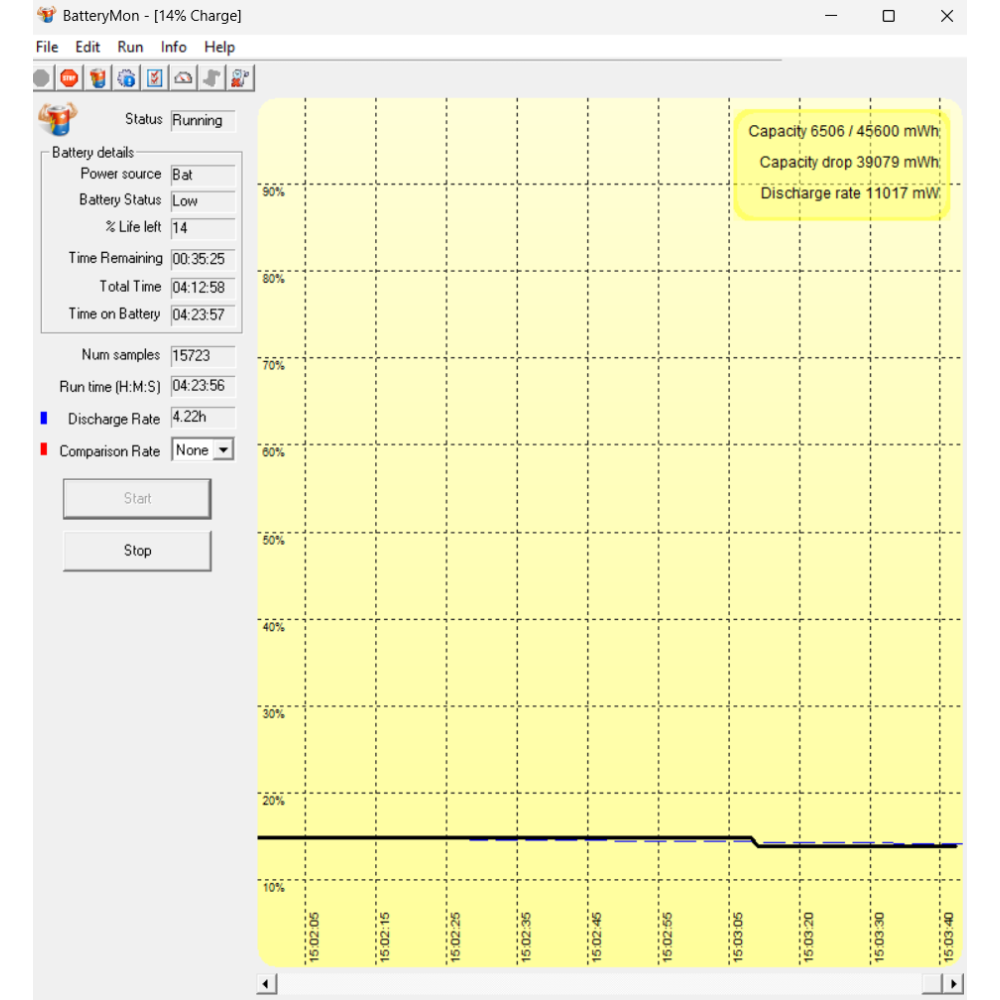Click the horizontal scrollbar left arrow
Viewport: 1000px width, 1000px height.
pos(267,984)
